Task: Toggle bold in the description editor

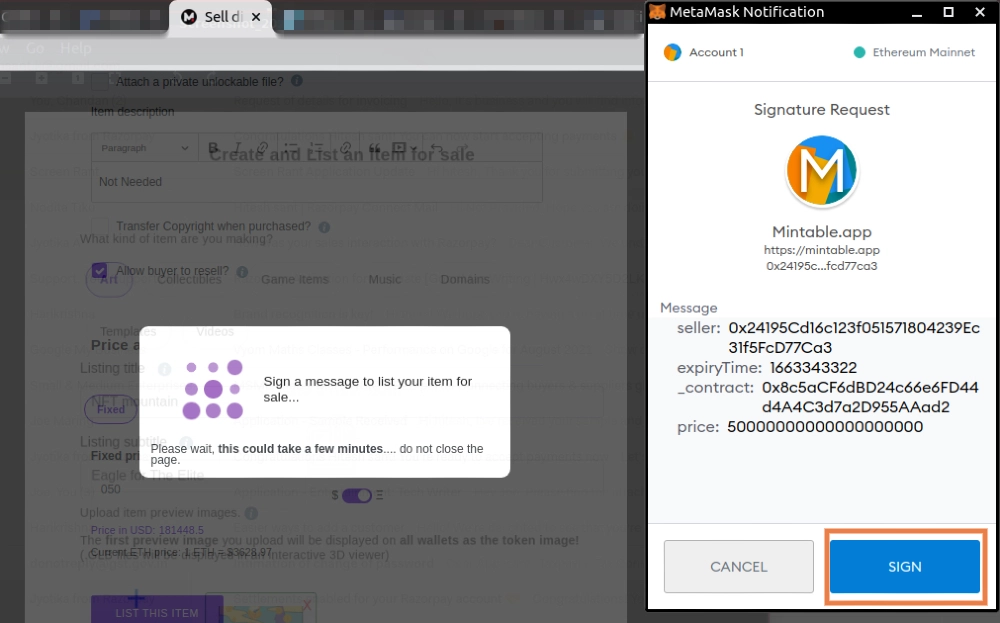Action: point(214,149)
